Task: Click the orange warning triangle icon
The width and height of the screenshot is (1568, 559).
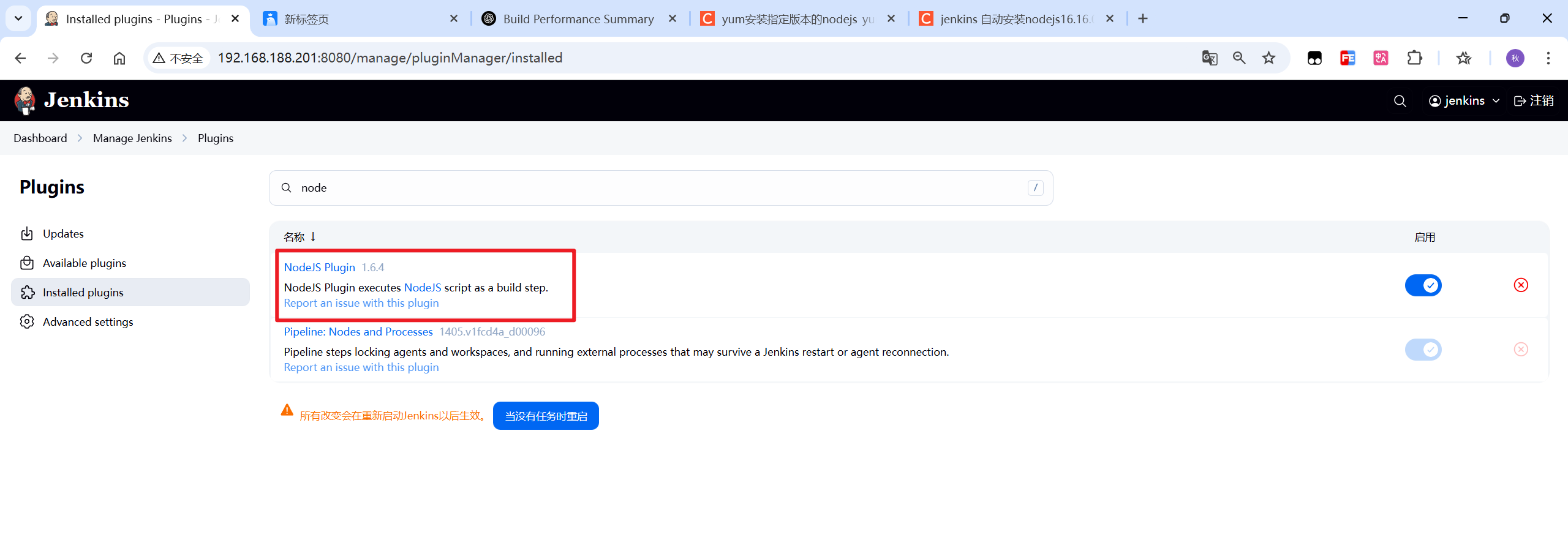Action: click(287, 410)
